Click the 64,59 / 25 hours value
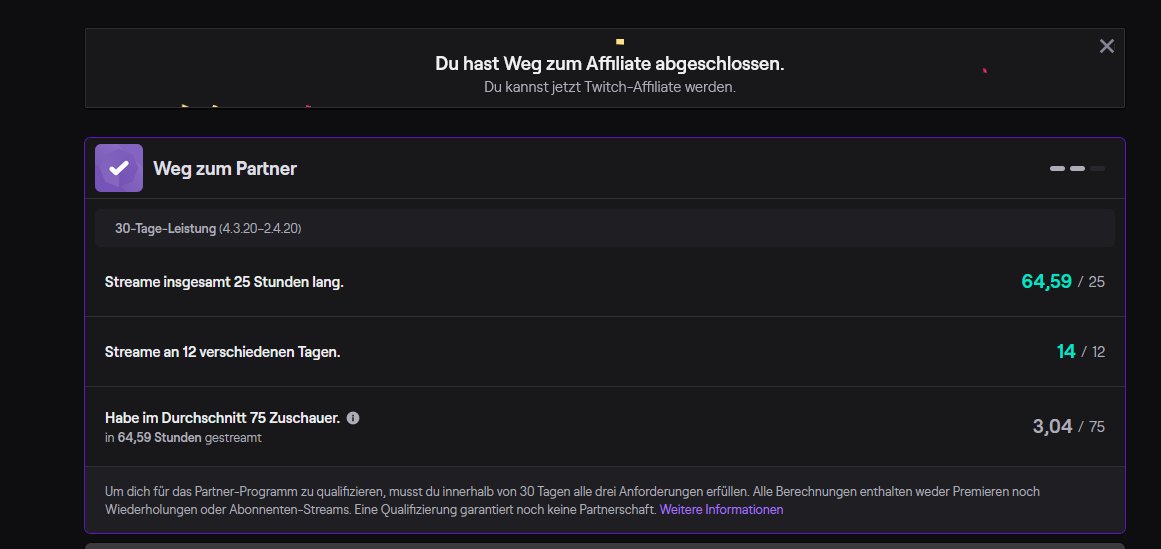 (1063, 282)
